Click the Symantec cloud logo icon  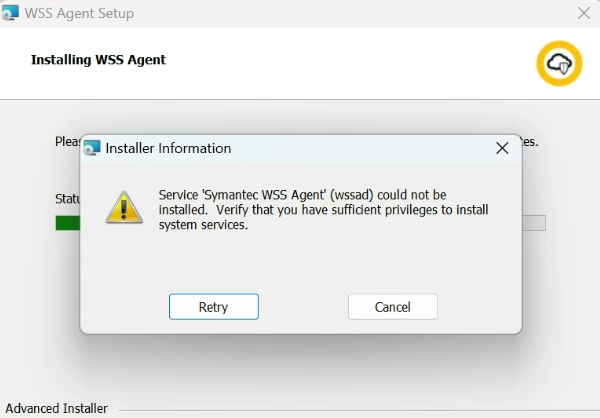(x=558, y=63)
